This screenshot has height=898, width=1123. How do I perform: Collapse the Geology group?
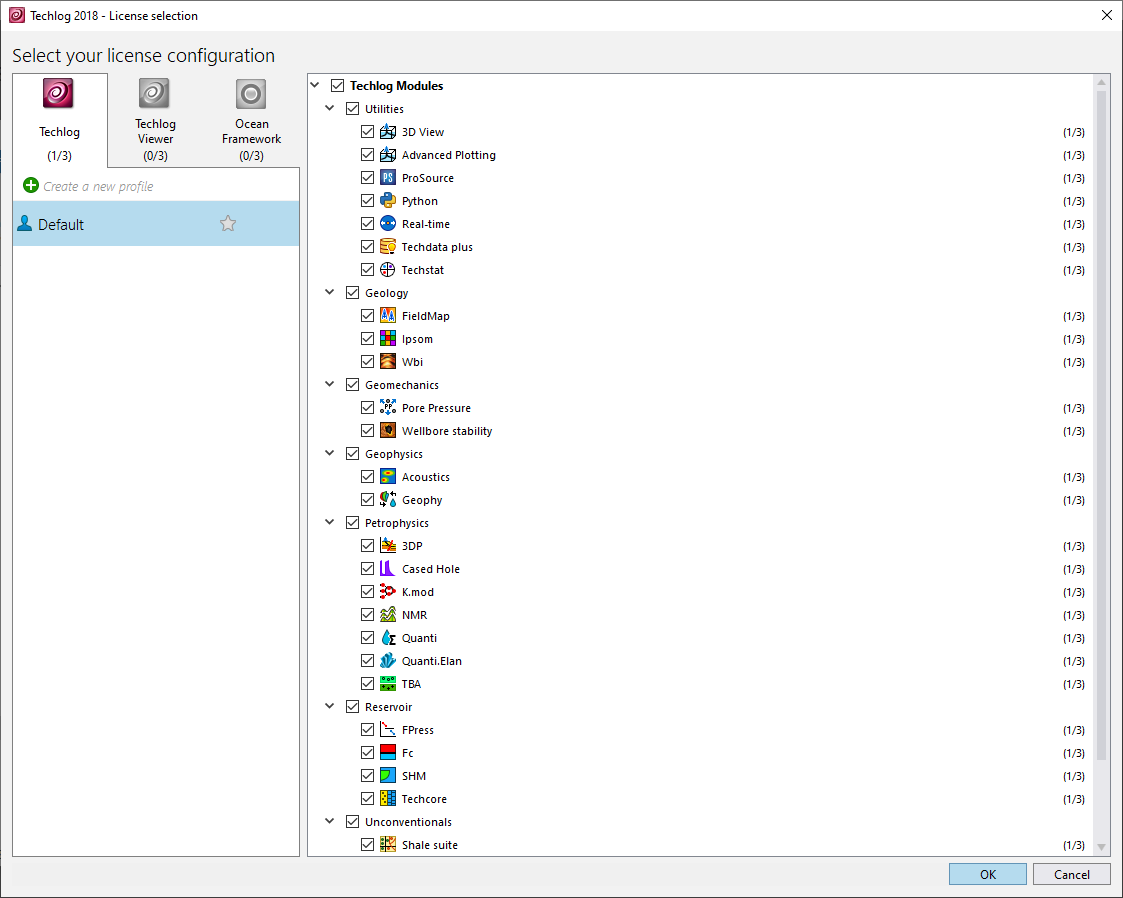(329, 292)
